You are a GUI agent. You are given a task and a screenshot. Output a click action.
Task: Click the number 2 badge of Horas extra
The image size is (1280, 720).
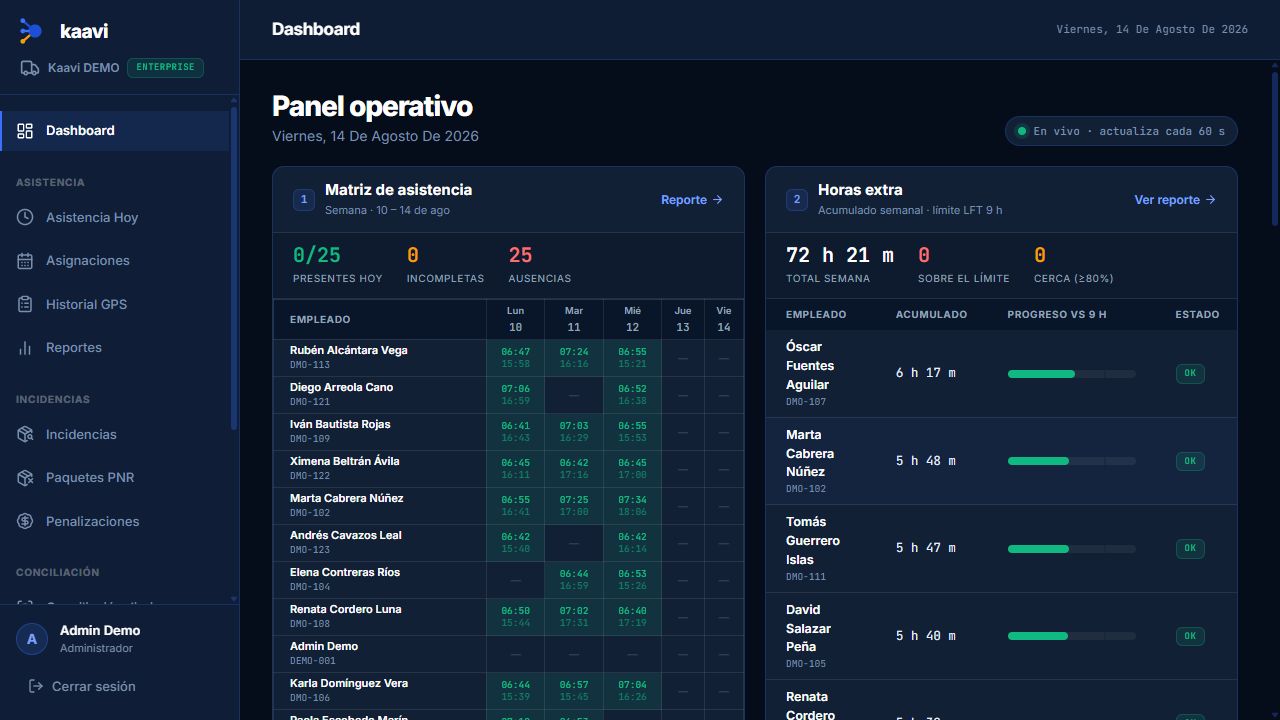(x=797, y=200)
